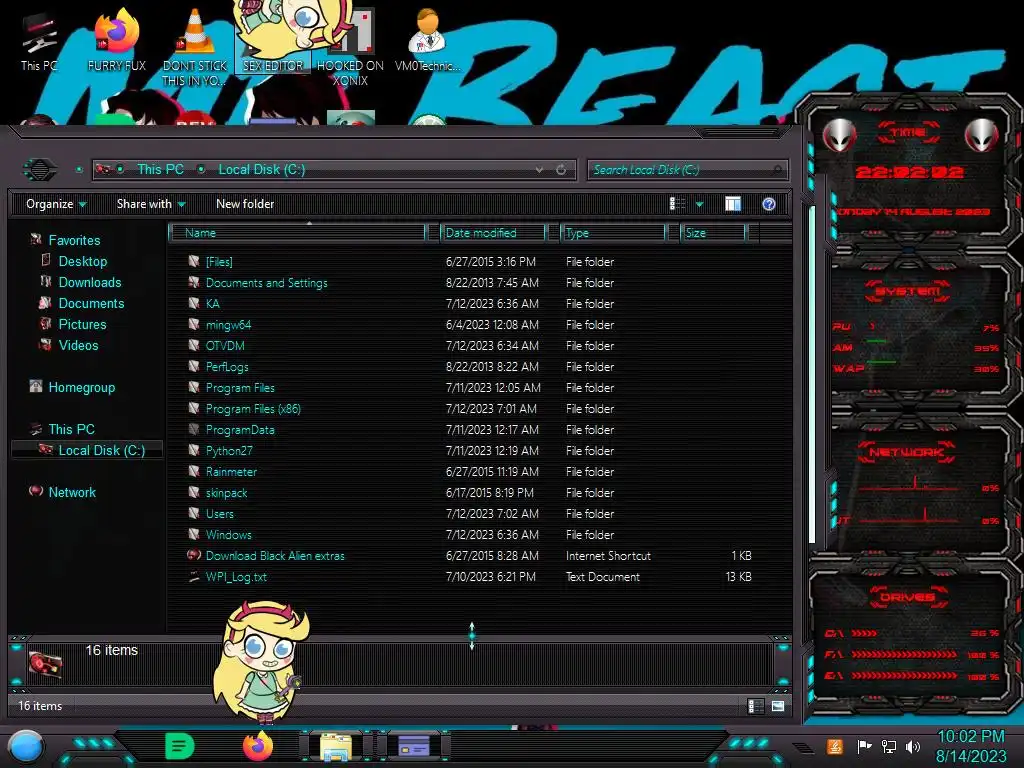Select Favorites in the navigation pane
The image size is (1024, 768).
click(74, 240)
